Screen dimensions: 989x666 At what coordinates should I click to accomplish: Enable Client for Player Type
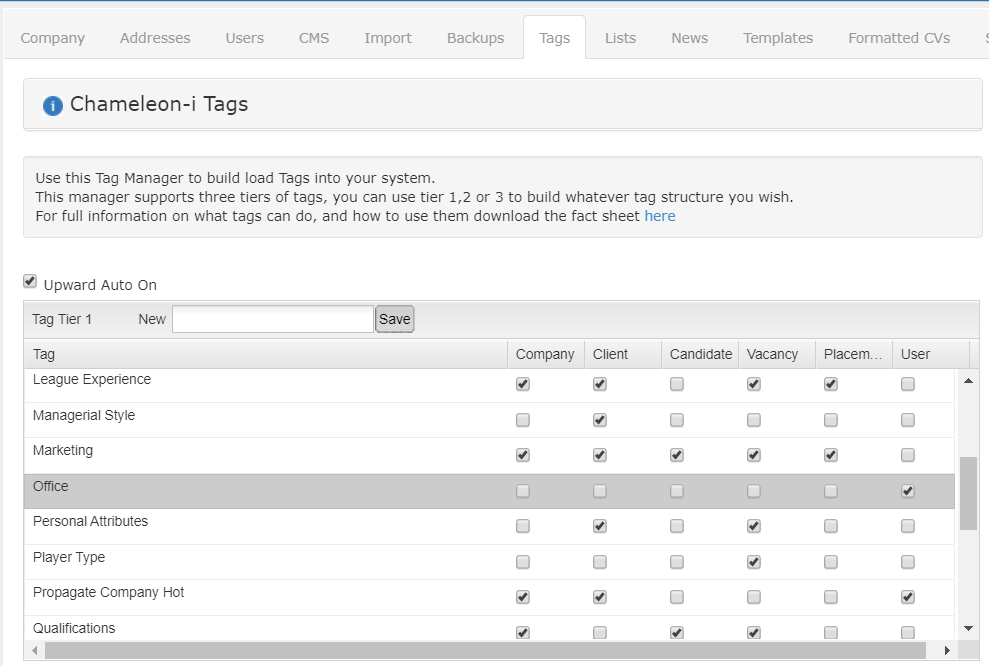tap(600, 562)
